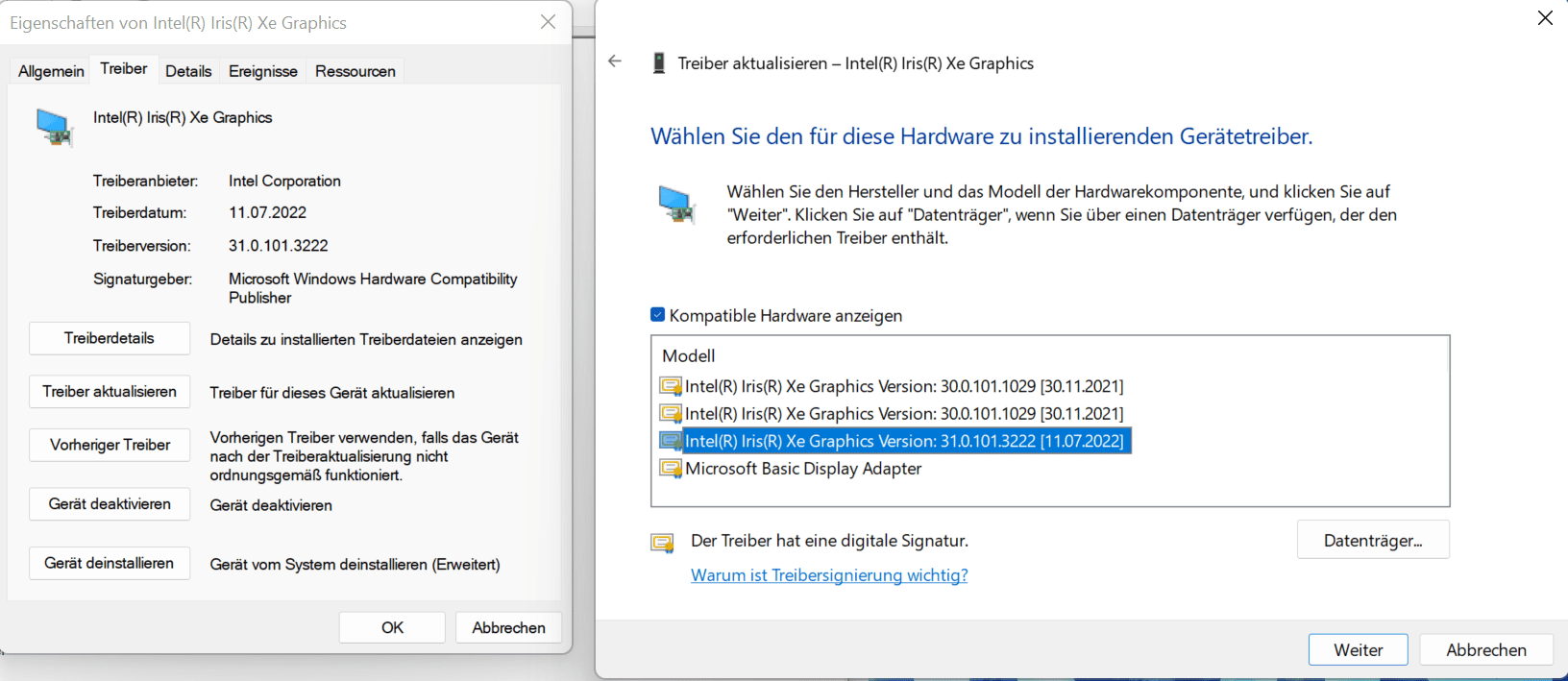Roll back with 'Vorheriger Treiber'
Image resolution: width=1568 pixels, height=681 pixels.
[110, 445]
